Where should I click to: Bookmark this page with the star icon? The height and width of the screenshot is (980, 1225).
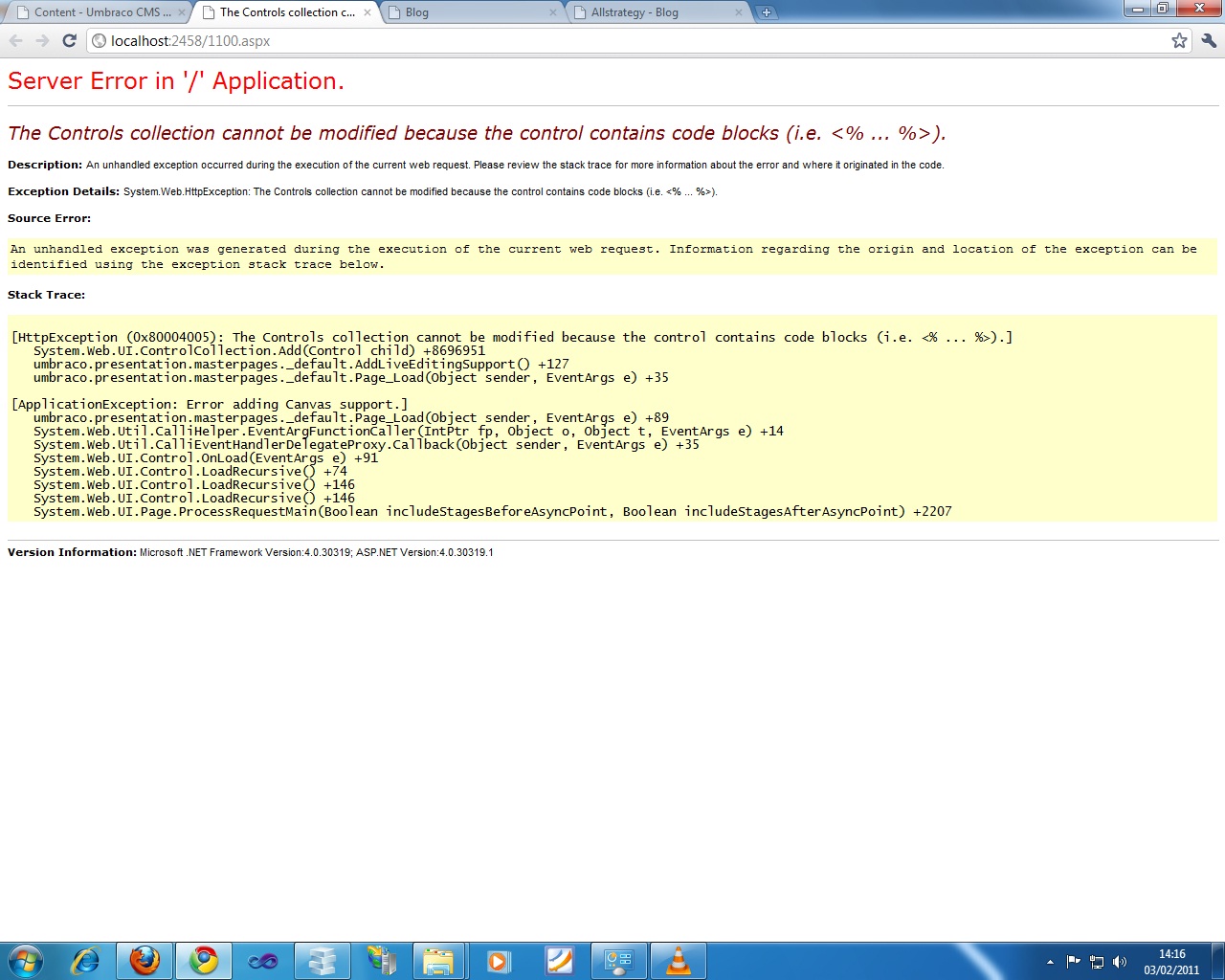[x=1179, y=40]
